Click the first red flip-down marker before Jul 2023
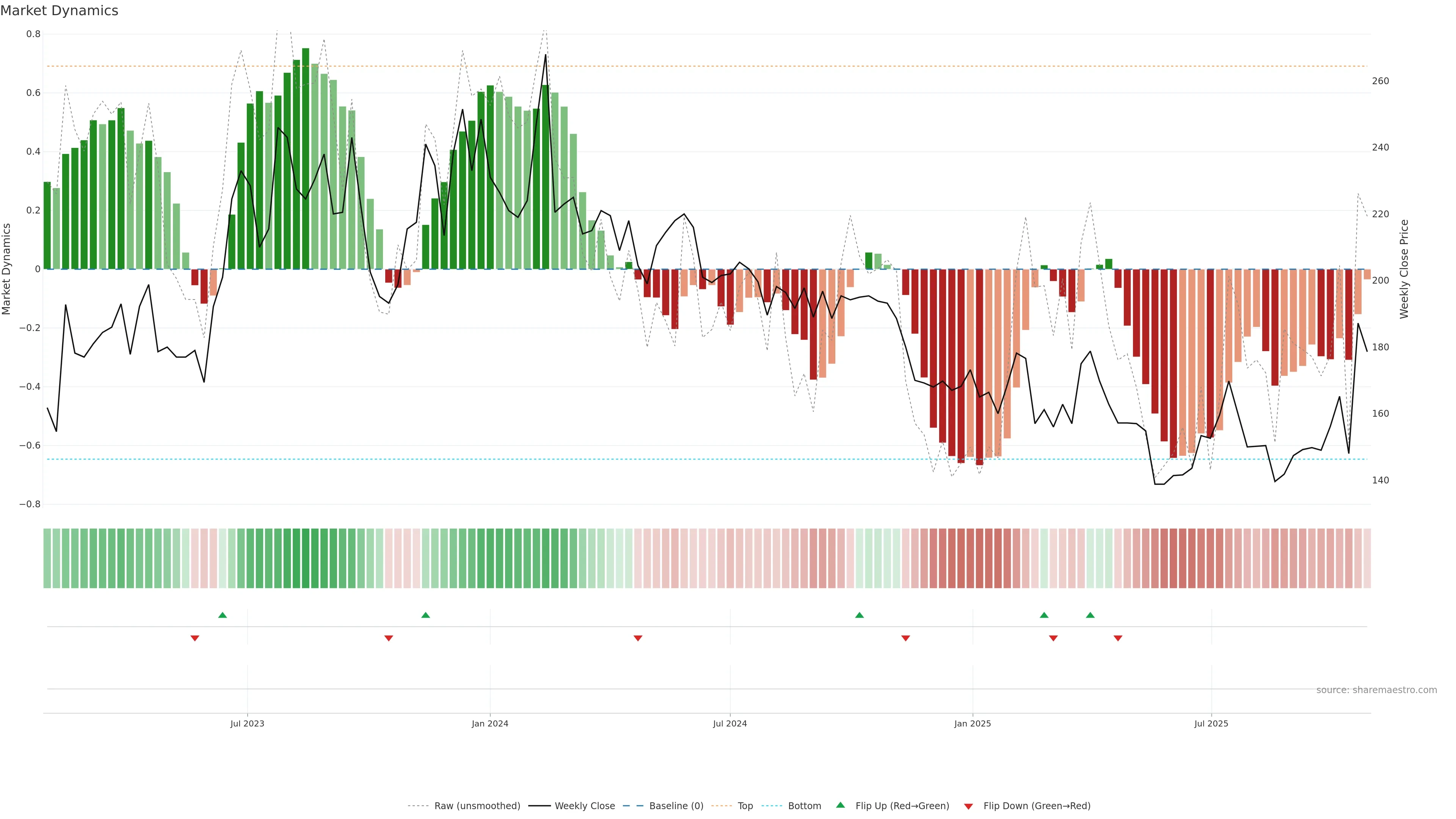The height and width of the screenshot is (819, 1456). (195, 638)
